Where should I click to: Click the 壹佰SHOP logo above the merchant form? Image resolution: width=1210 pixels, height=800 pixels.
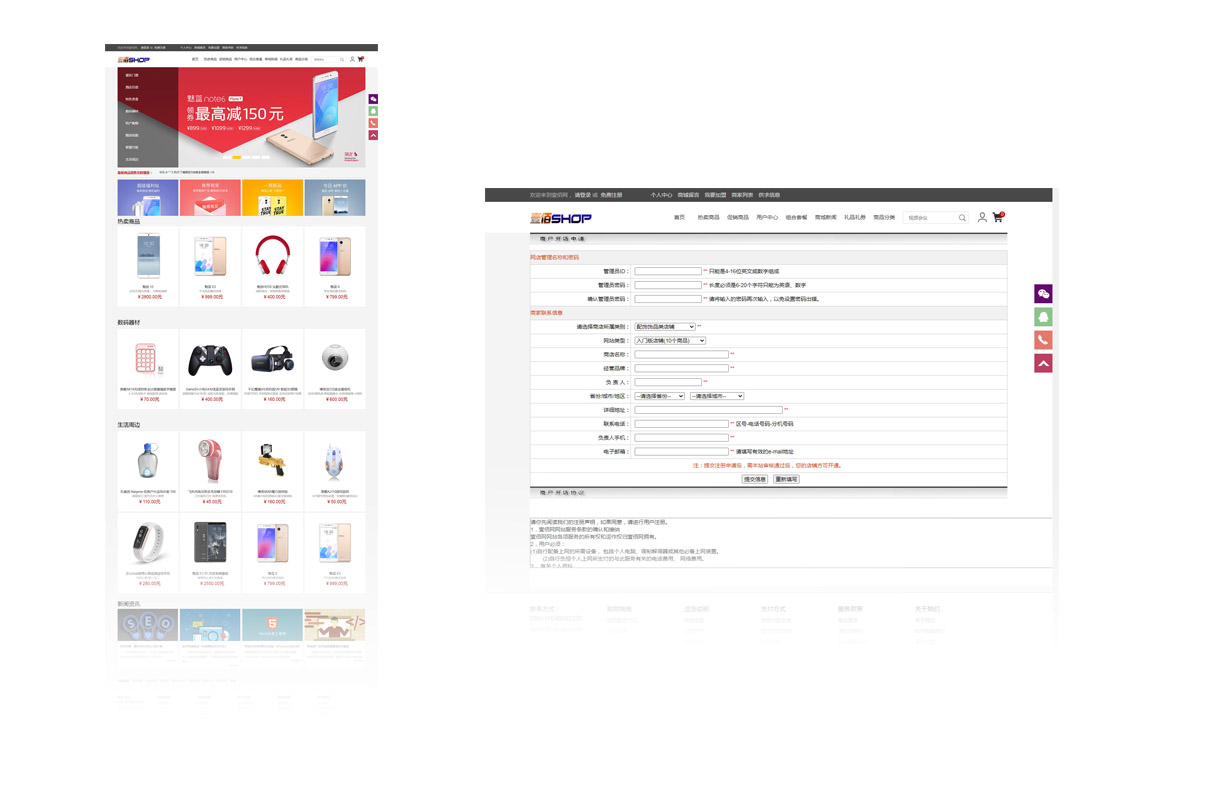point(561,218)
